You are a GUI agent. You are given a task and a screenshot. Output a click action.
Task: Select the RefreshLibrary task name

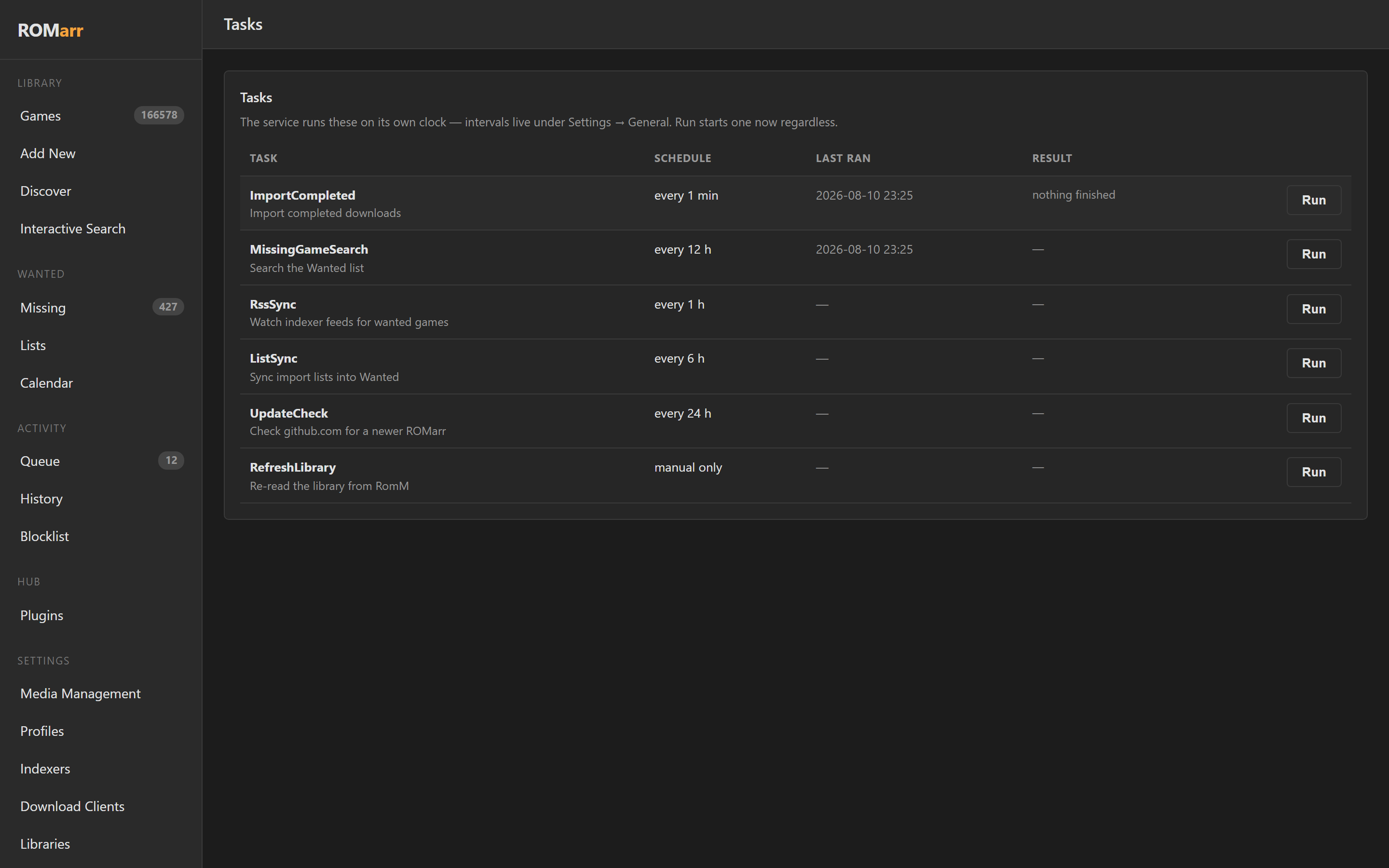click(x=293, y=467)
